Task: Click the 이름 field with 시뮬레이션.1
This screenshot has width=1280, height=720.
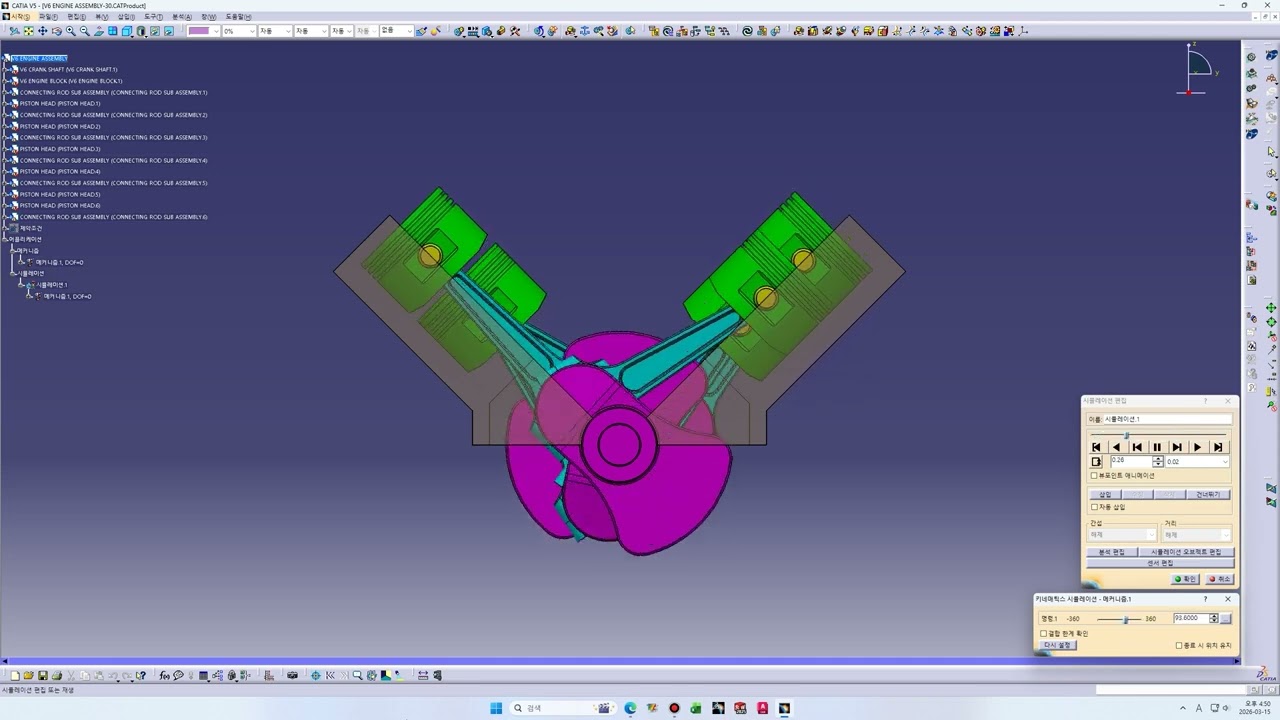Action: pos(1167,419)
